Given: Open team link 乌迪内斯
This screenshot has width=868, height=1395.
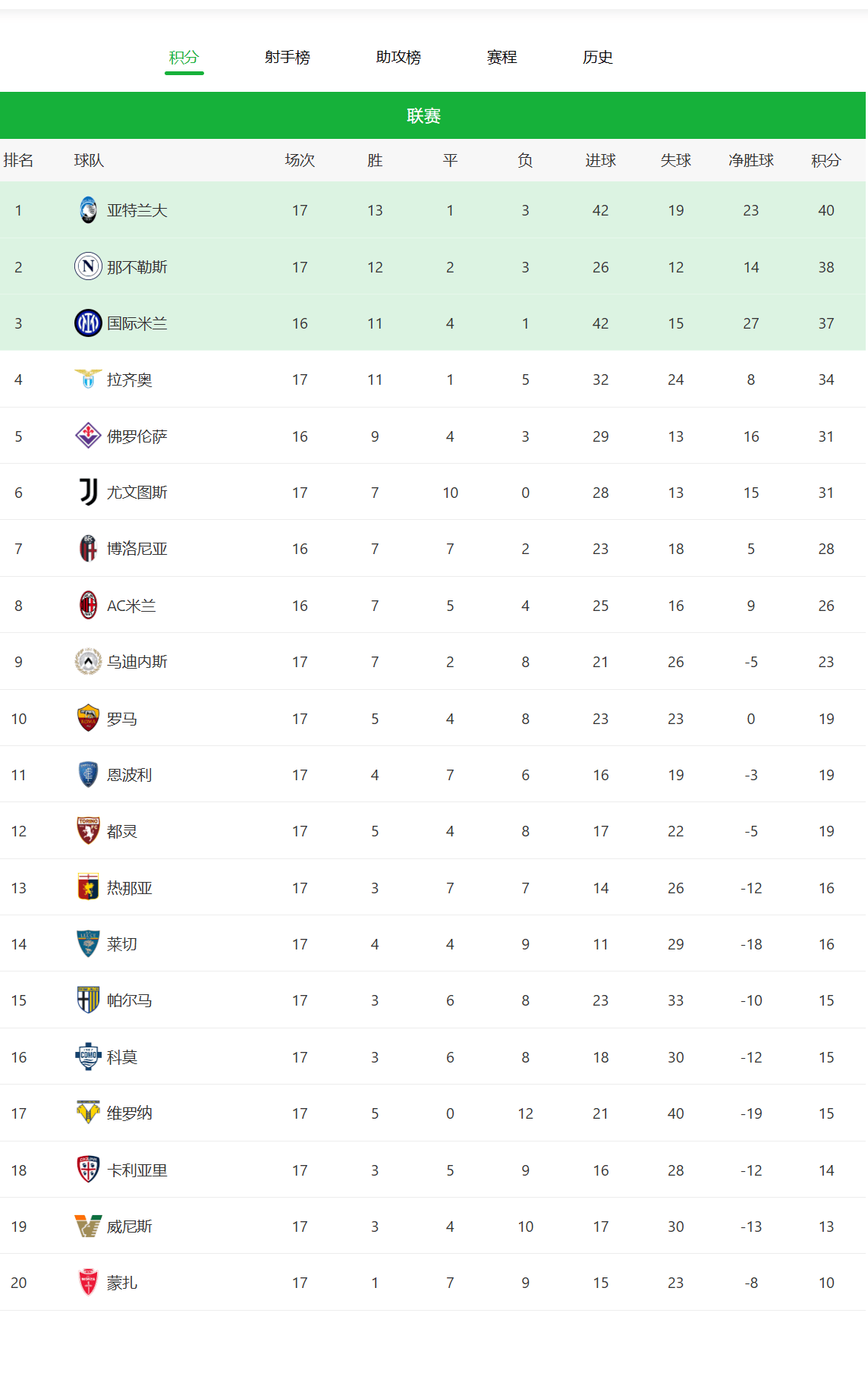Looking at the screenshot, I should (x=137, y=662).
